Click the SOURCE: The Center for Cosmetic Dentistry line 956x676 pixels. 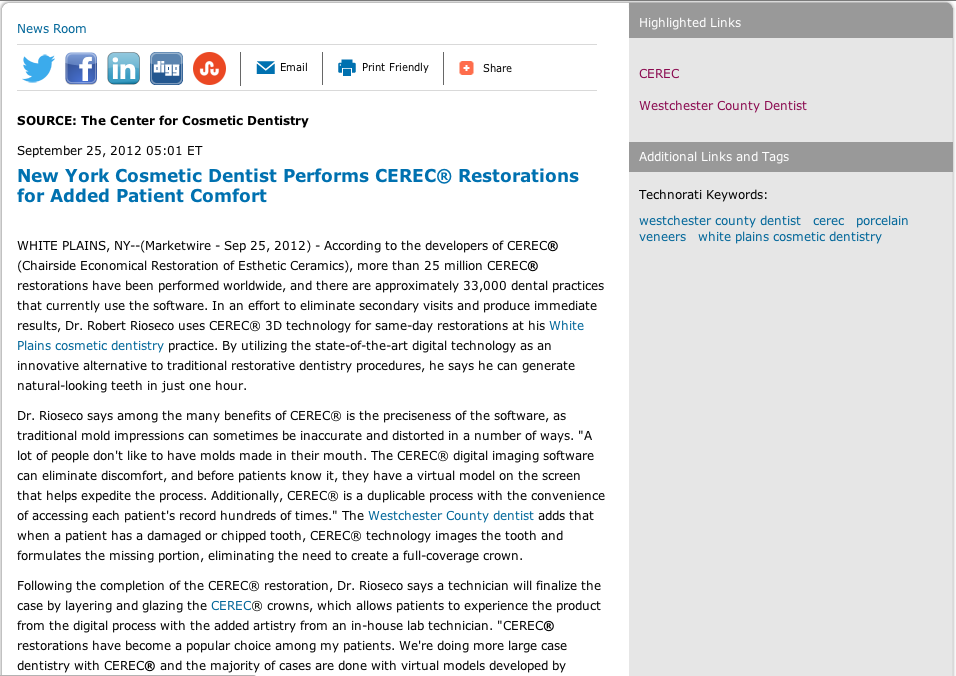pos(163,121)
